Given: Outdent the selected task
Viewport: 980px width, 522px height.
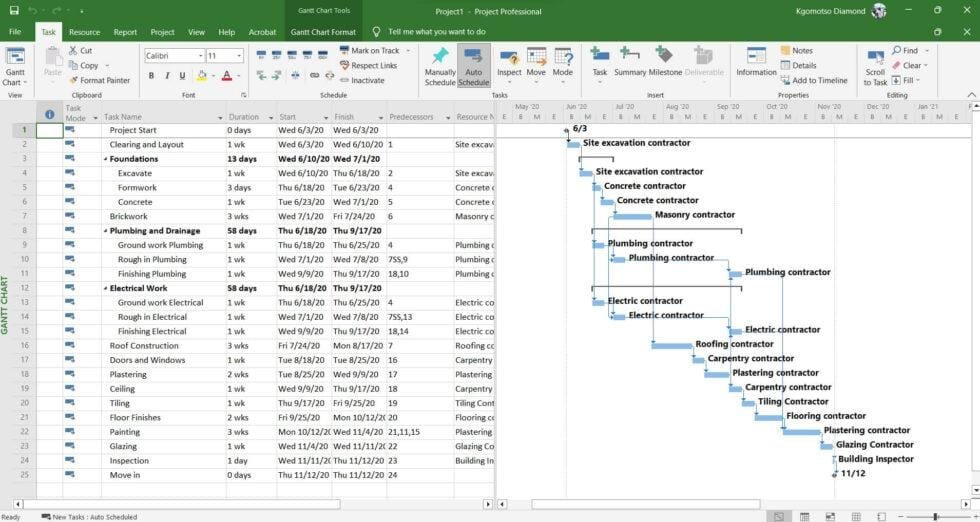Looking at the screenshot, I should point(261,76).
